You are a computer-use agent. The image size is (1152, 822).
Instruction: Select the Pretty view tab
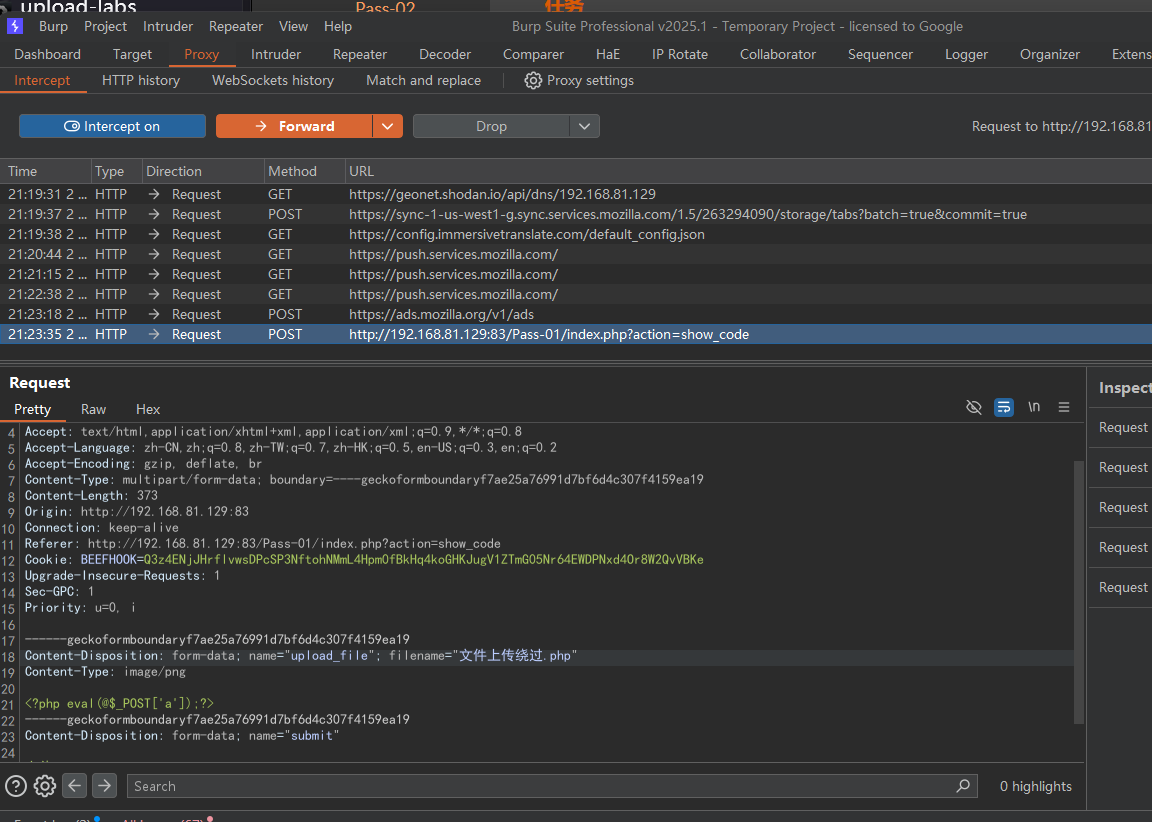pos(32,410)
